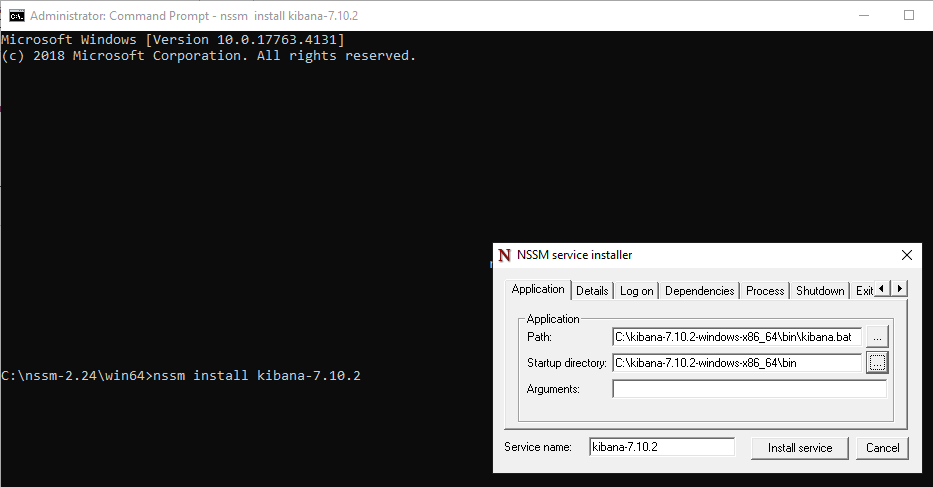The height and width of the screenshot is (487, 933).
Task: Click the NSSM logo icon in the dialog title
Action: [x=504, y=255]
